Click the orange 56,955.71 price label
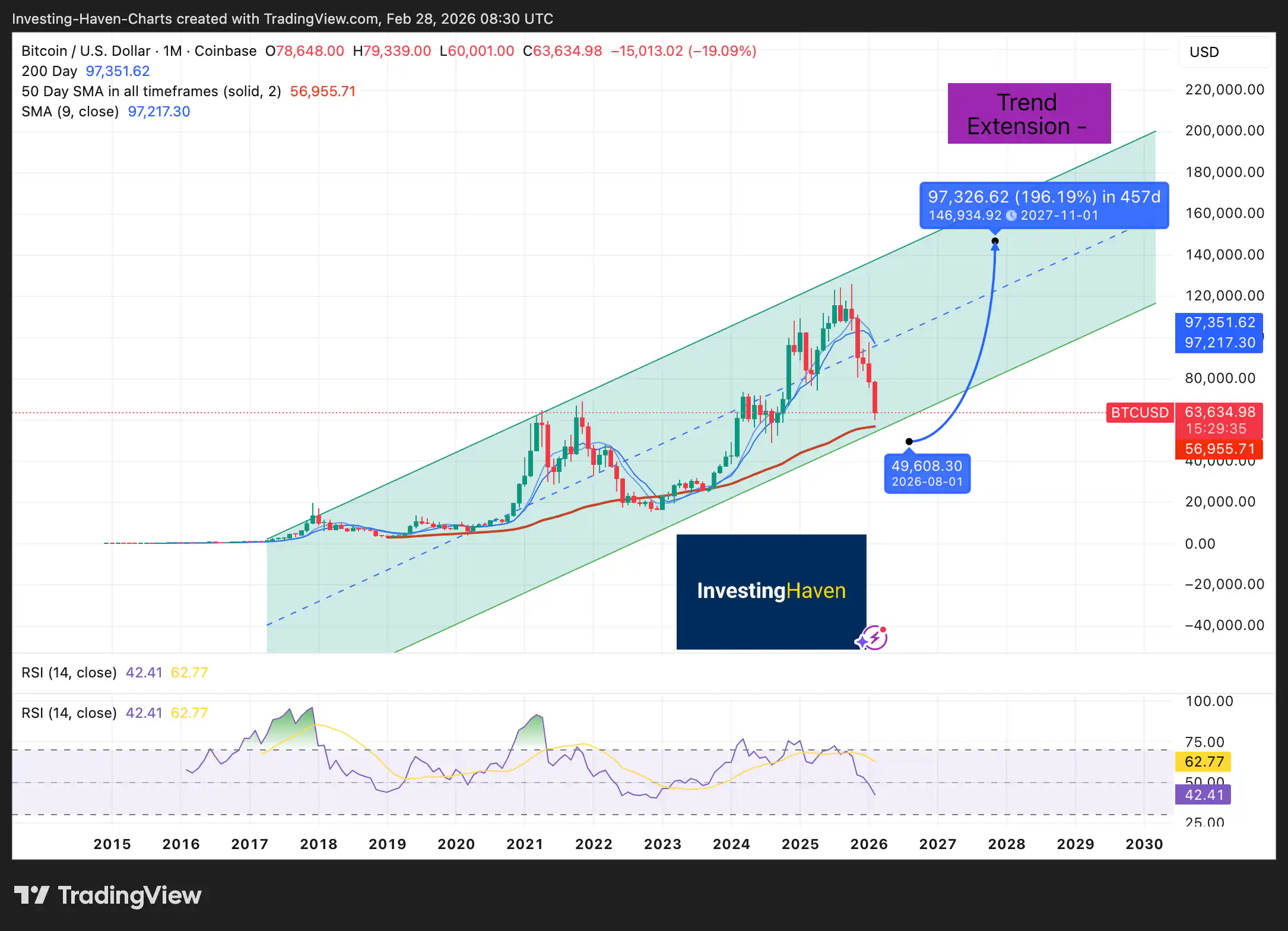The image size is (1288, 931). (x=1219, y=449)
